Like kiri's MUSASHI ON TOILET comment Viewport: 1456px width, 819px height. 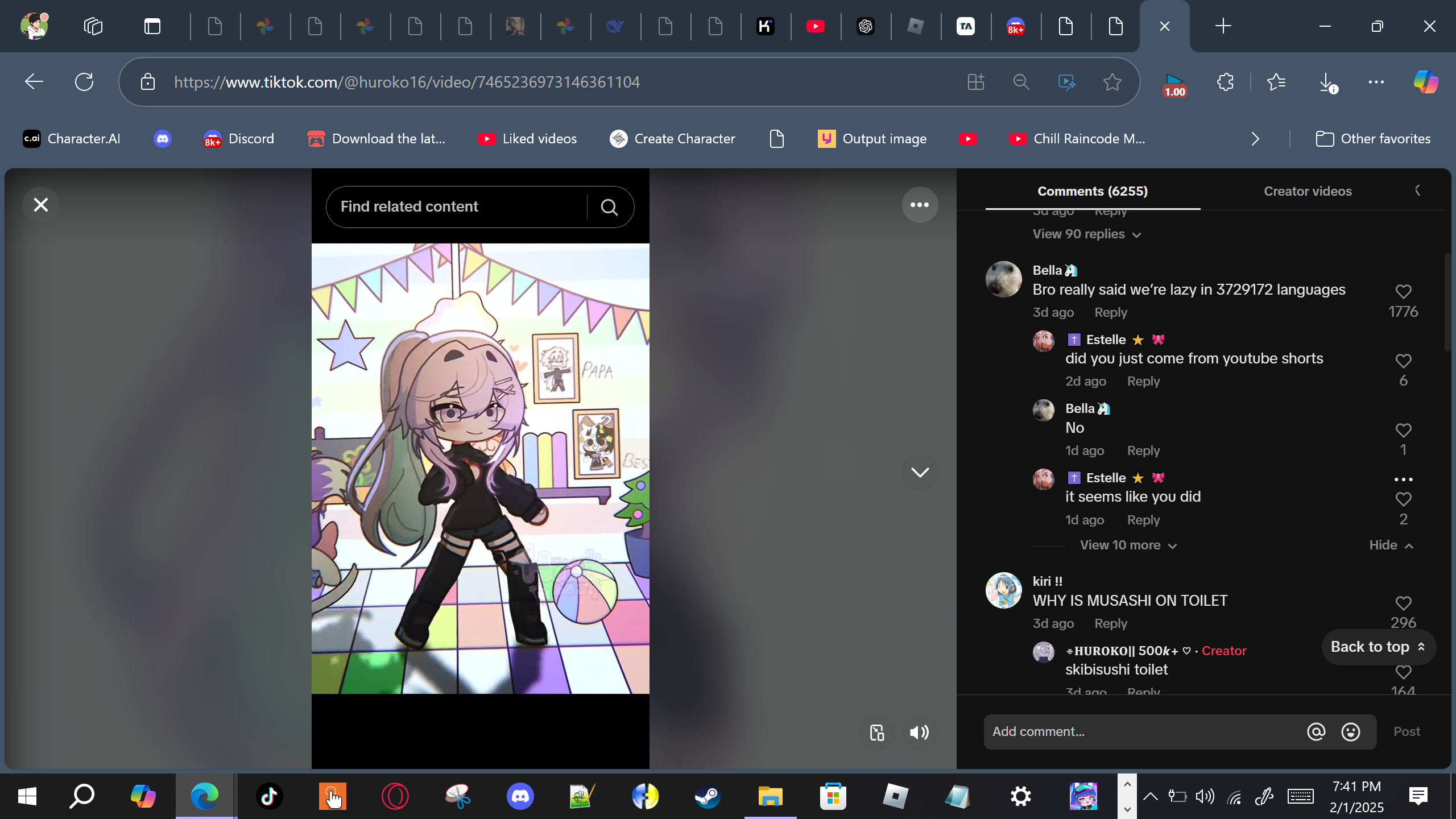pyautogui.click(x=1403, y=603)
